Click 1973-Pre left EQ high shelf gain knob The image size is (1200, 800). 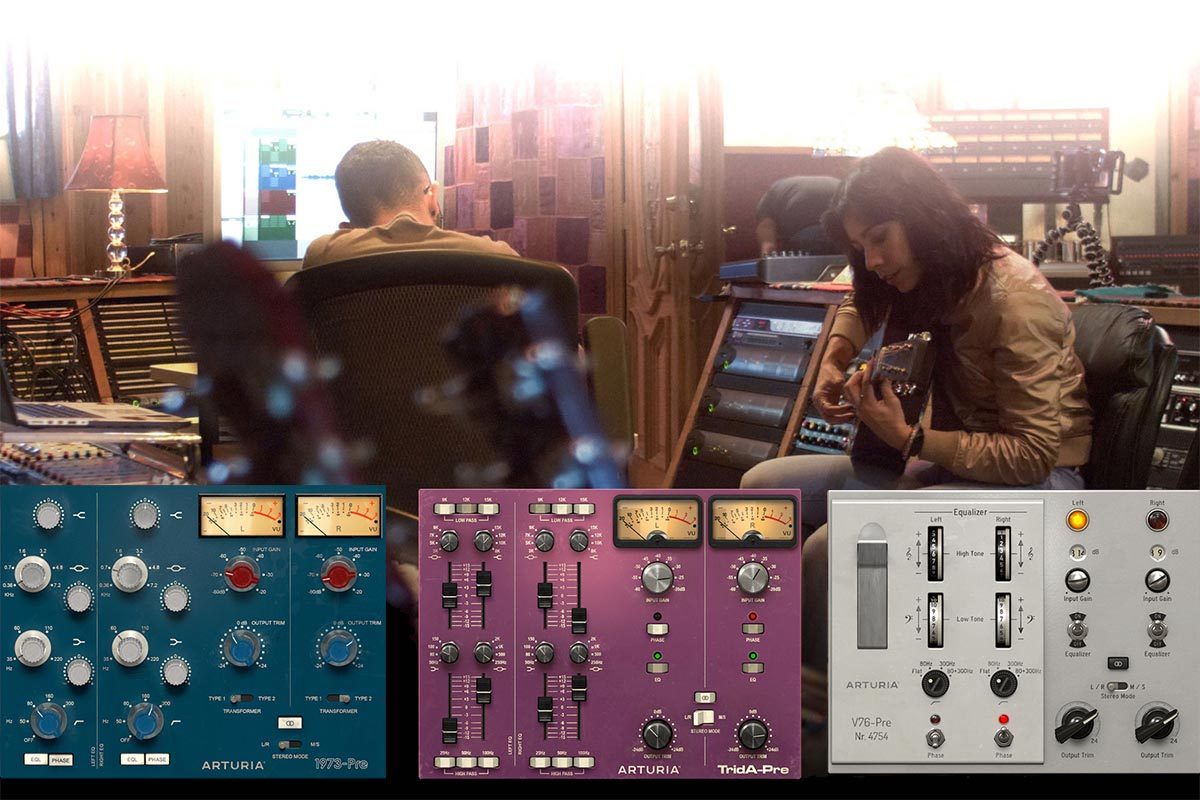[48, 515]
